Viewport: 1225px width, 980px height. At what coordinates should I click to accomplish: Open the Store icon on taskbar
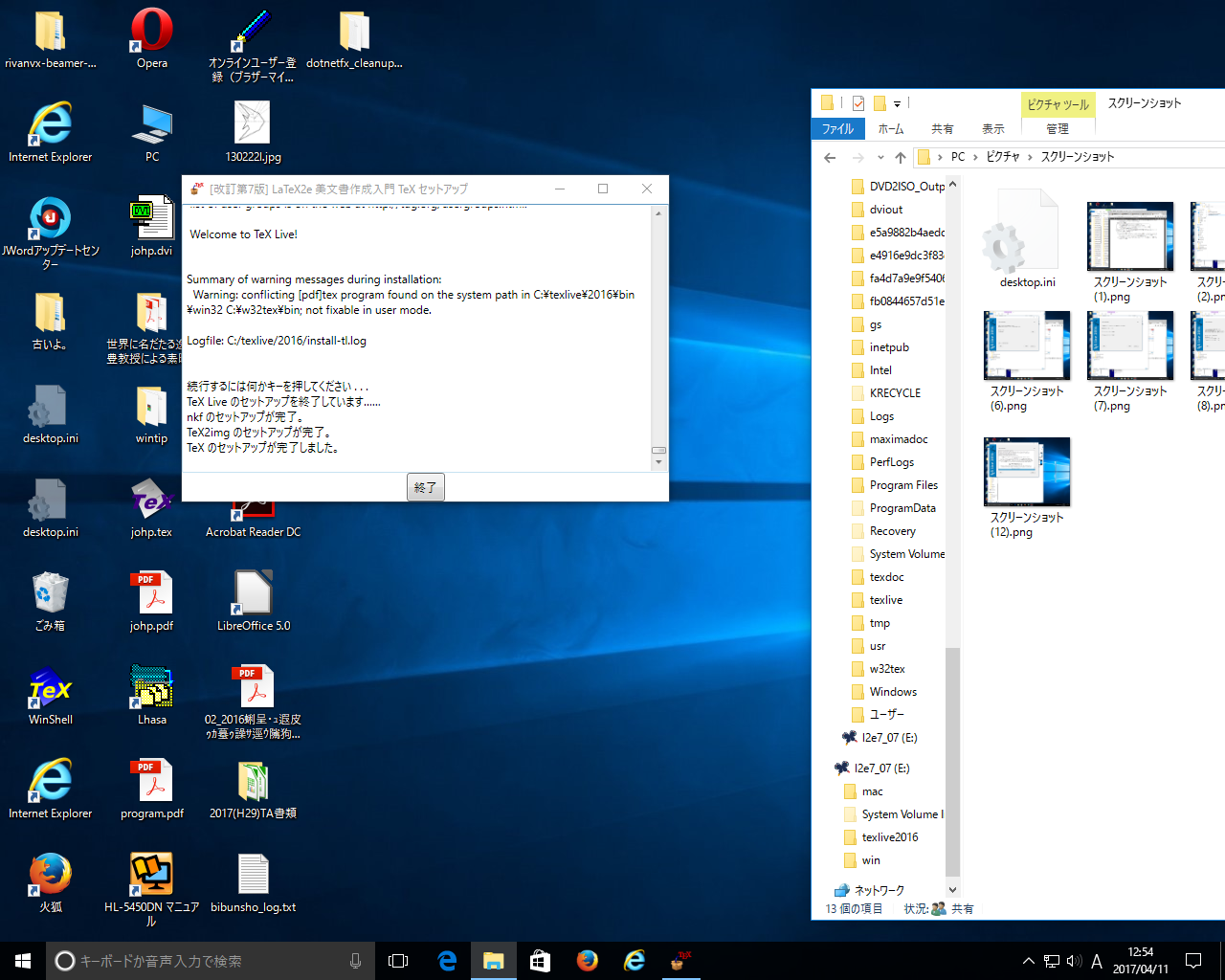coord(541,961)
